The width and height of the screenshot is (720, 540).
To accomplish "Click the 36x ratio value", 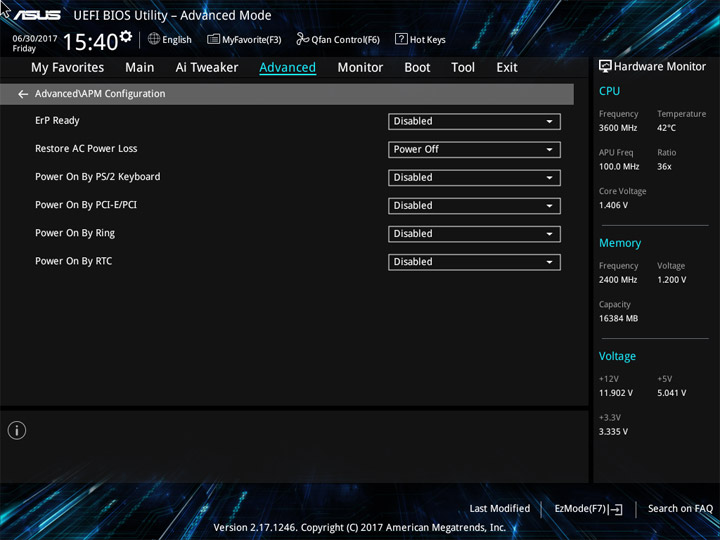I will pos(664,167).
